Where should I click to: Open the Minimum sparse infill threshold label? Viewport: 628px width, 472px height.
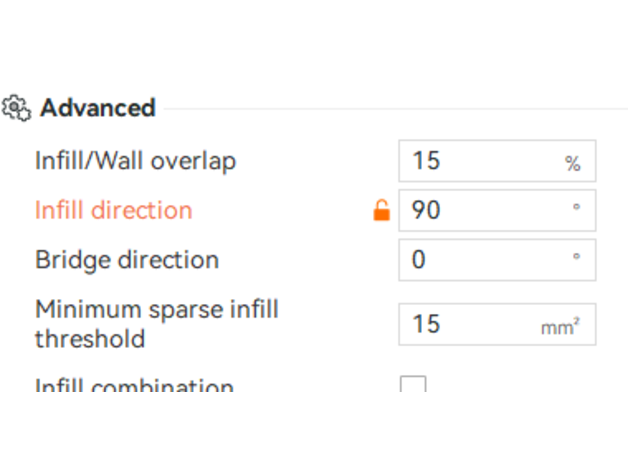point(156,323)
